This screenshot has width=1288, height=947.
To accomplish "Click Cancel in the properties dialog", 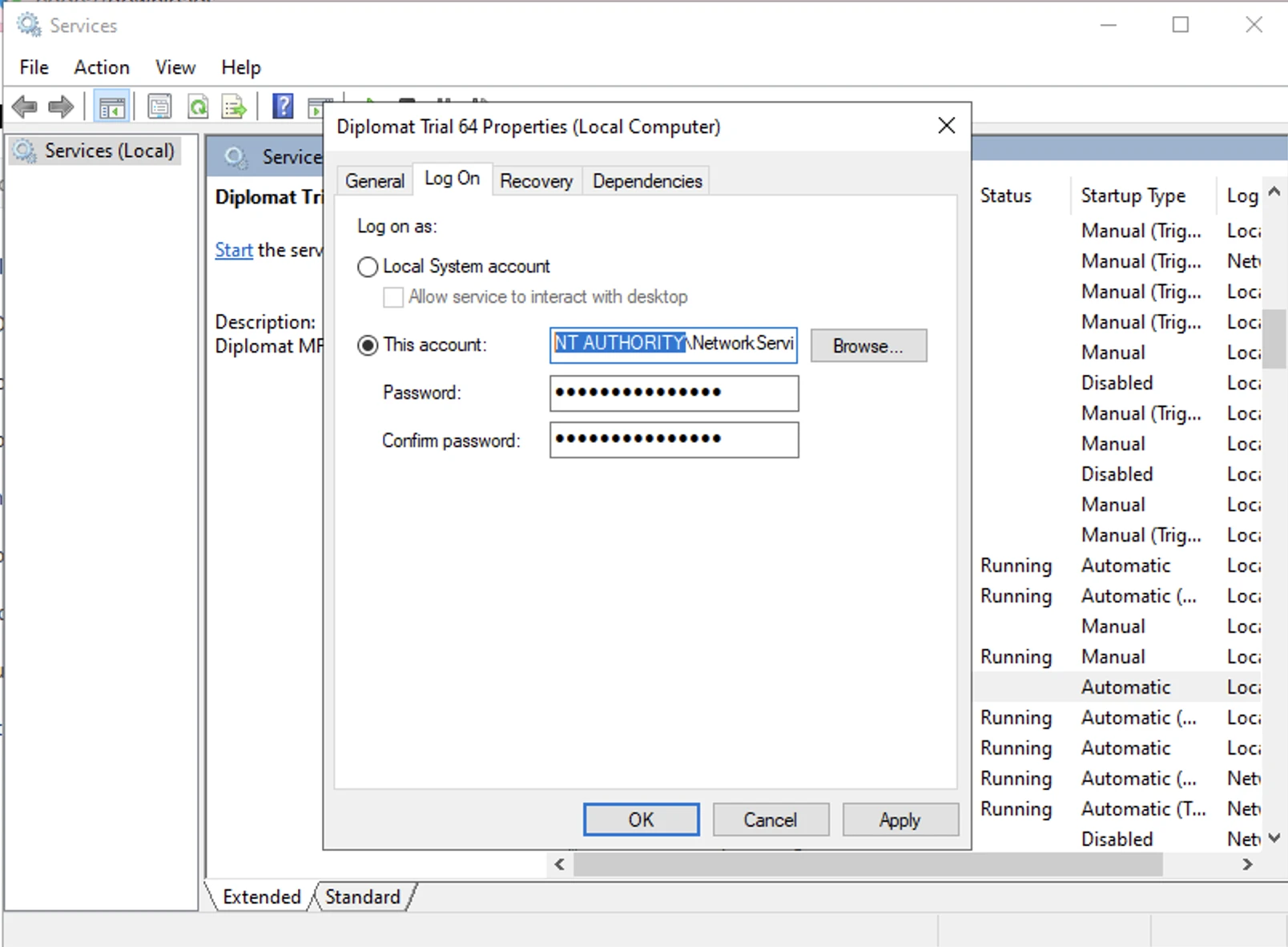I will pos(771,820).
